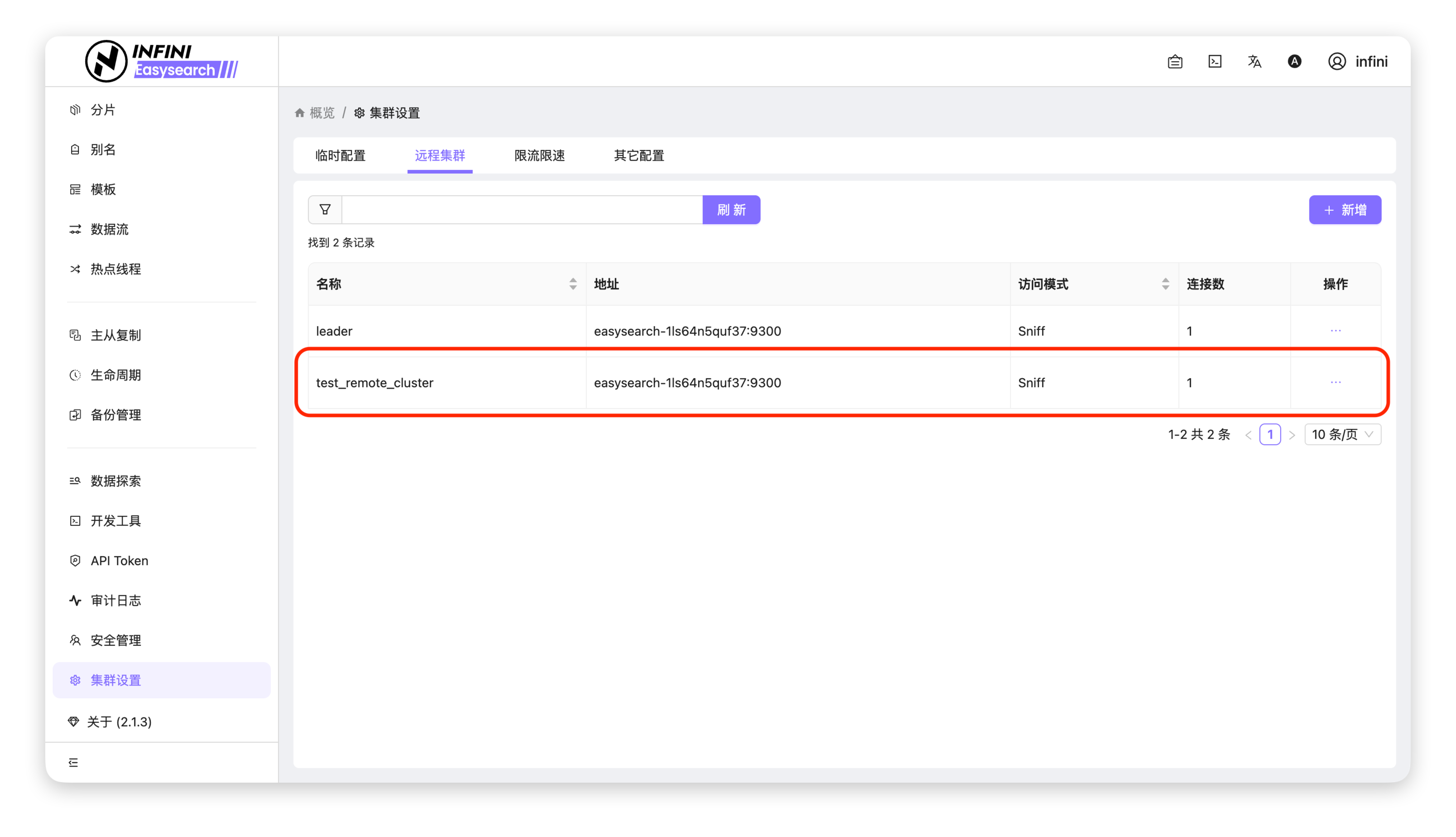Click the filter search input field
1456x837 pixels.
click(x=522, y=210)
